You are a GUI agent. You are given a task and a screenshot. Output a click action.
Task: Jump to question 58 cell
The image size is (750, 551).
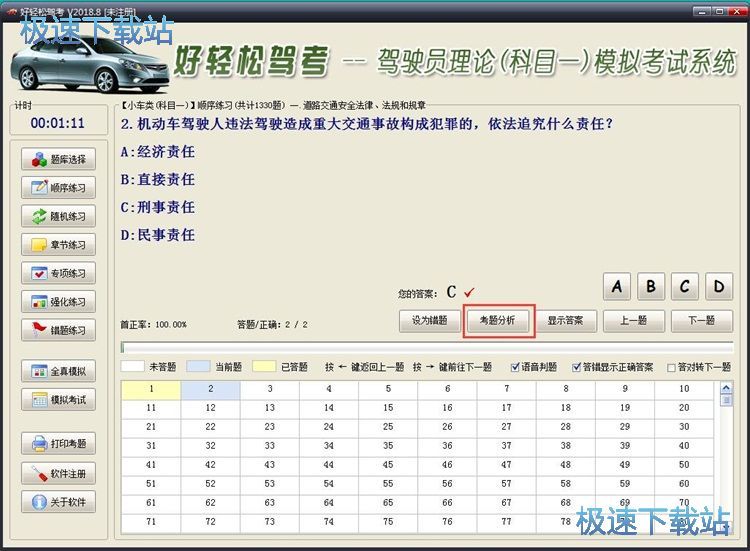(x=566, y=484)
